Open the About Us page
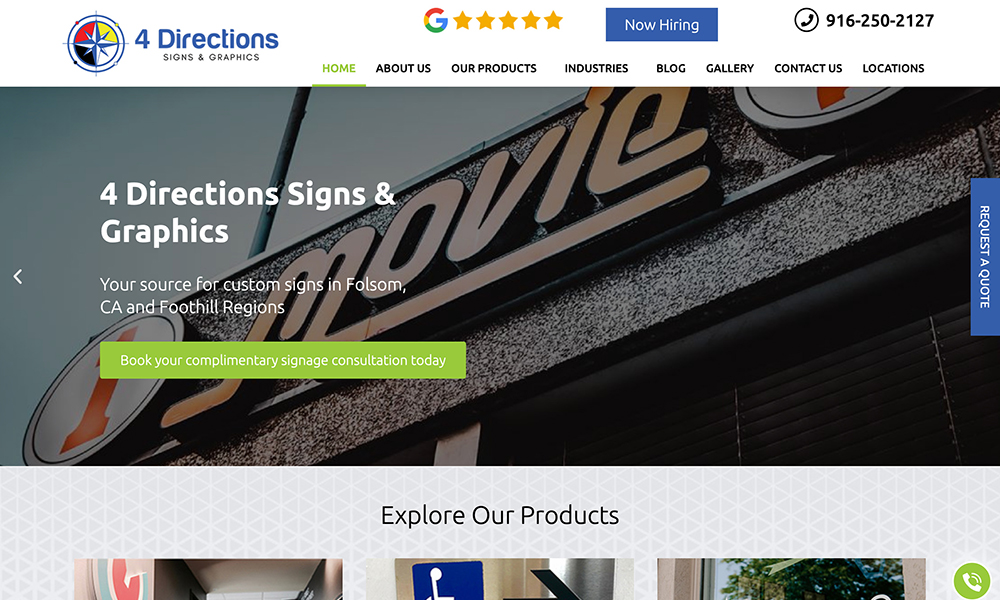This screenshot has height=600, width=1000. [403, 68]
